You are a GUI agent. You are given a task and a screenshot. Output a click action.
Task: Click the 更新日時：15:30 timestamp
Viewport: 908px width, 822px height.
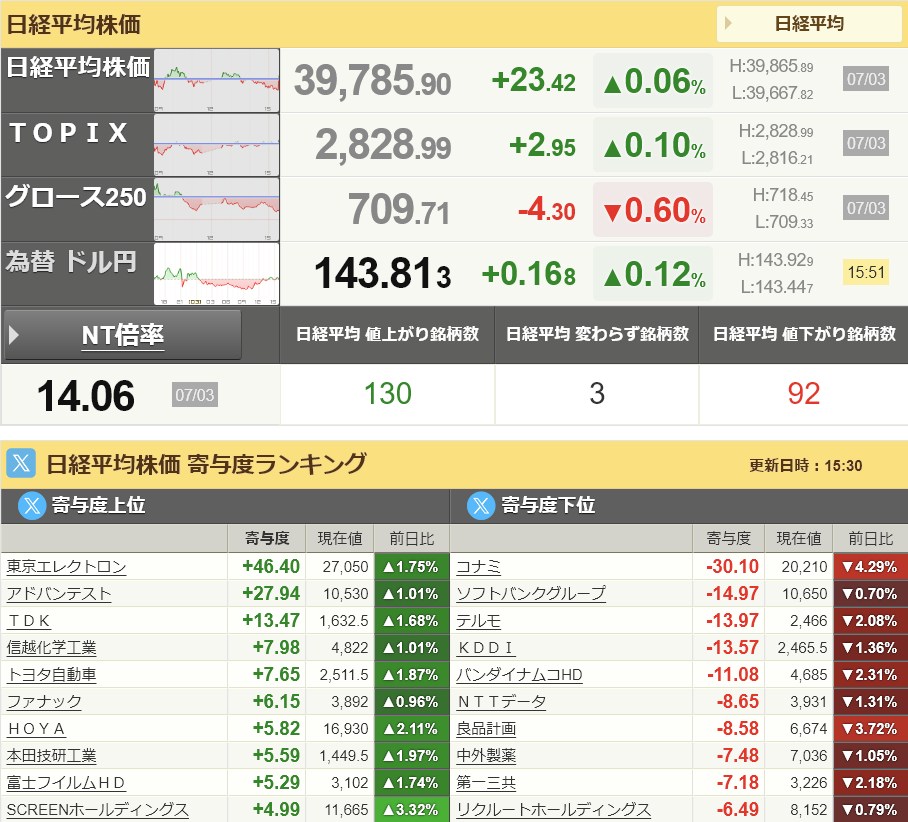pyautogui.click(x=806, y=466)
